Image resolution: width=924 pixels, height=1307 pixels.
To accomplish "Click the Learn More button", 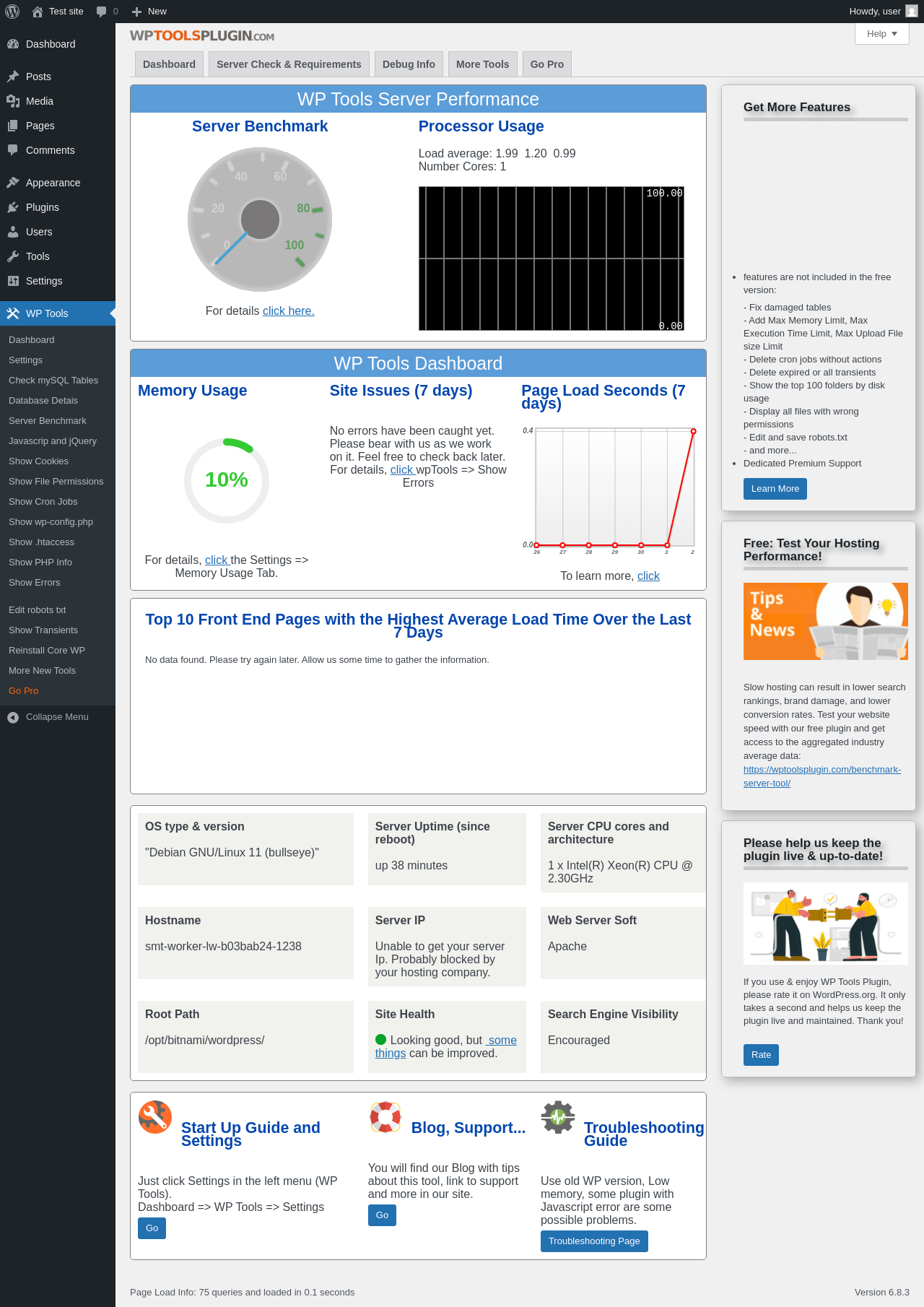I will (x=775, y=489).
